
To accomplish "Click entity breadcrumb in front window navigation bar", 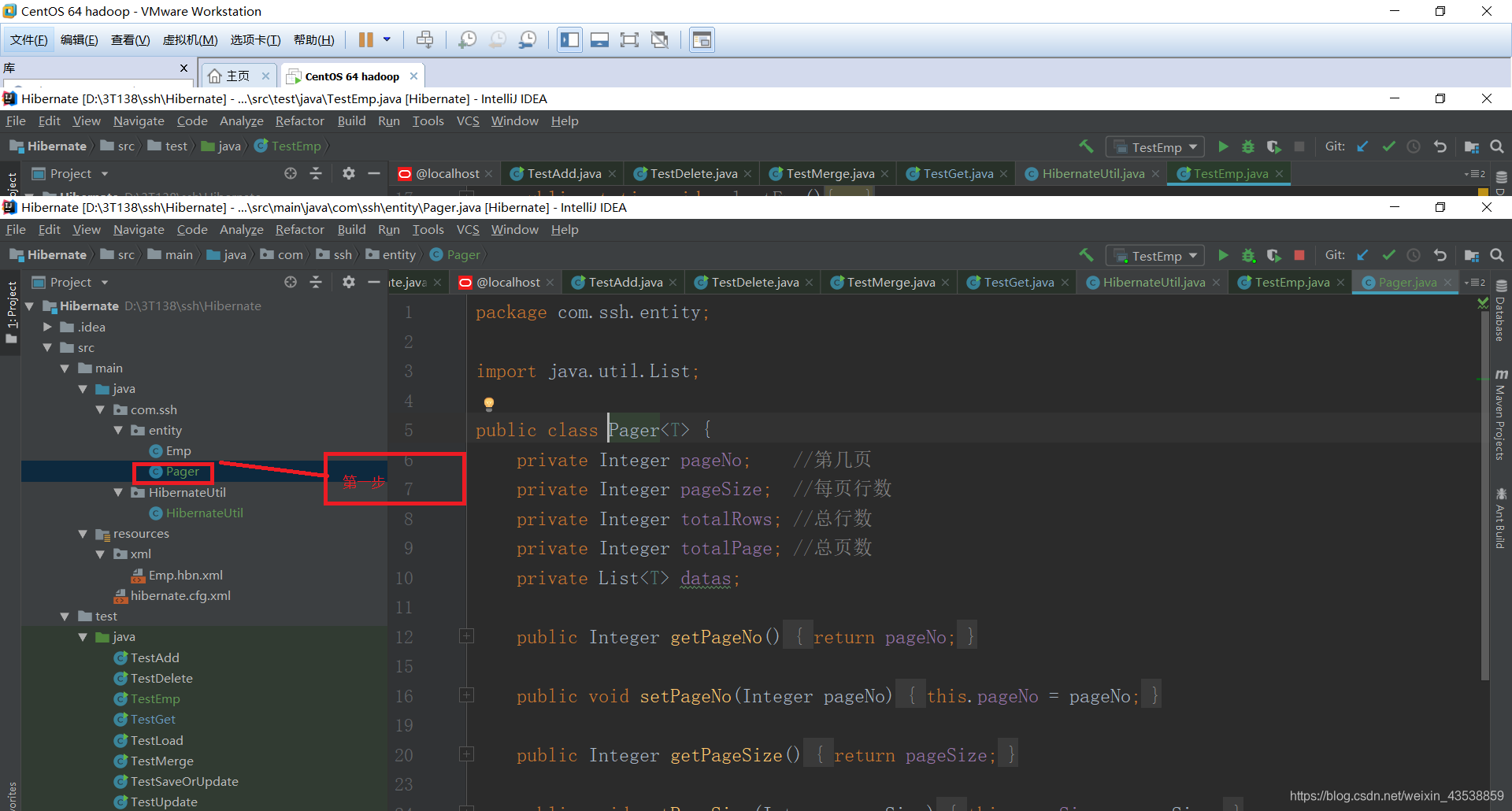I will [391, 254].
